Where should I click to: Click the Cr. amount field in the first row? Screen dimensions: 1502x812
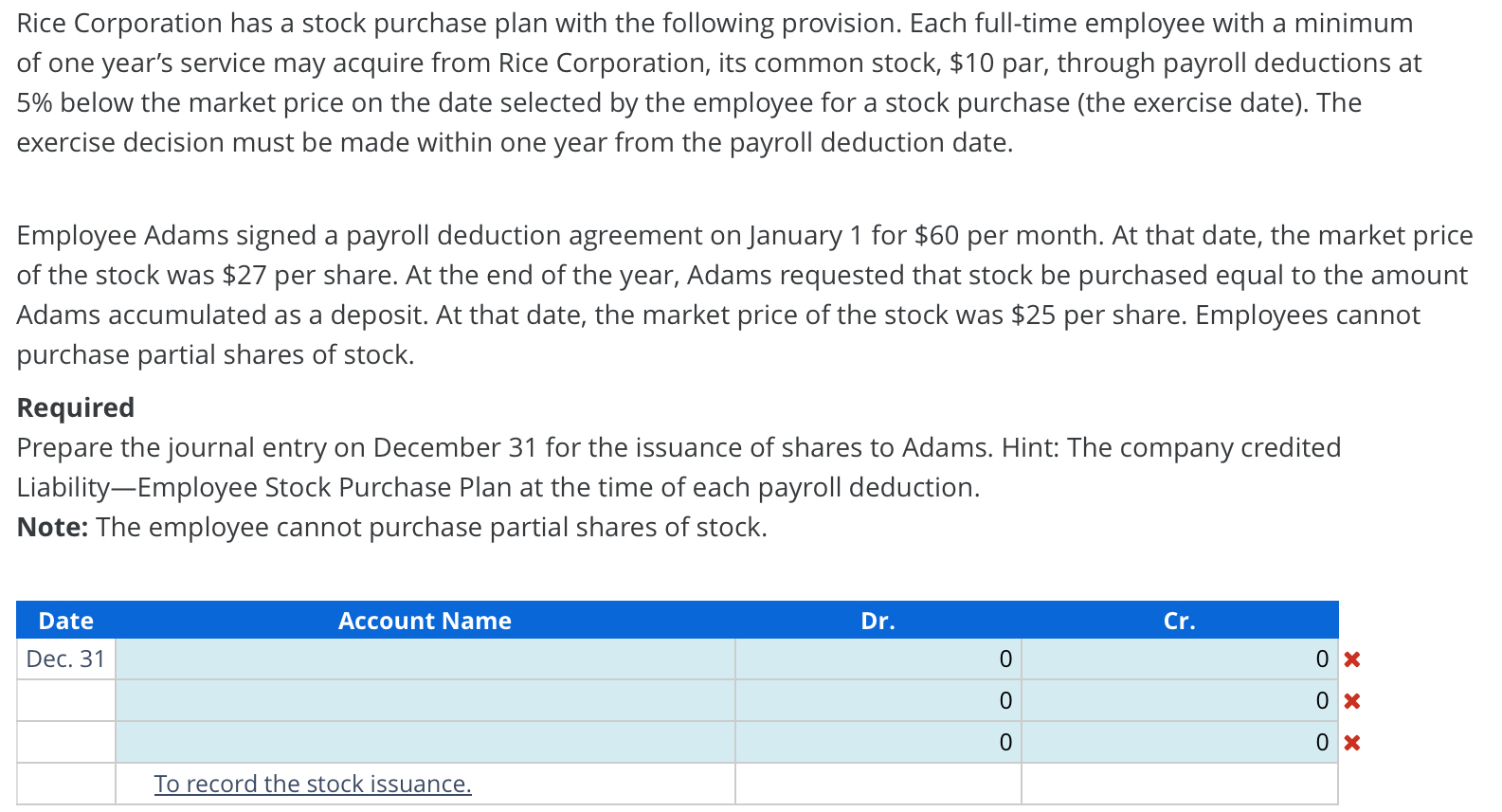(1179, 659)
